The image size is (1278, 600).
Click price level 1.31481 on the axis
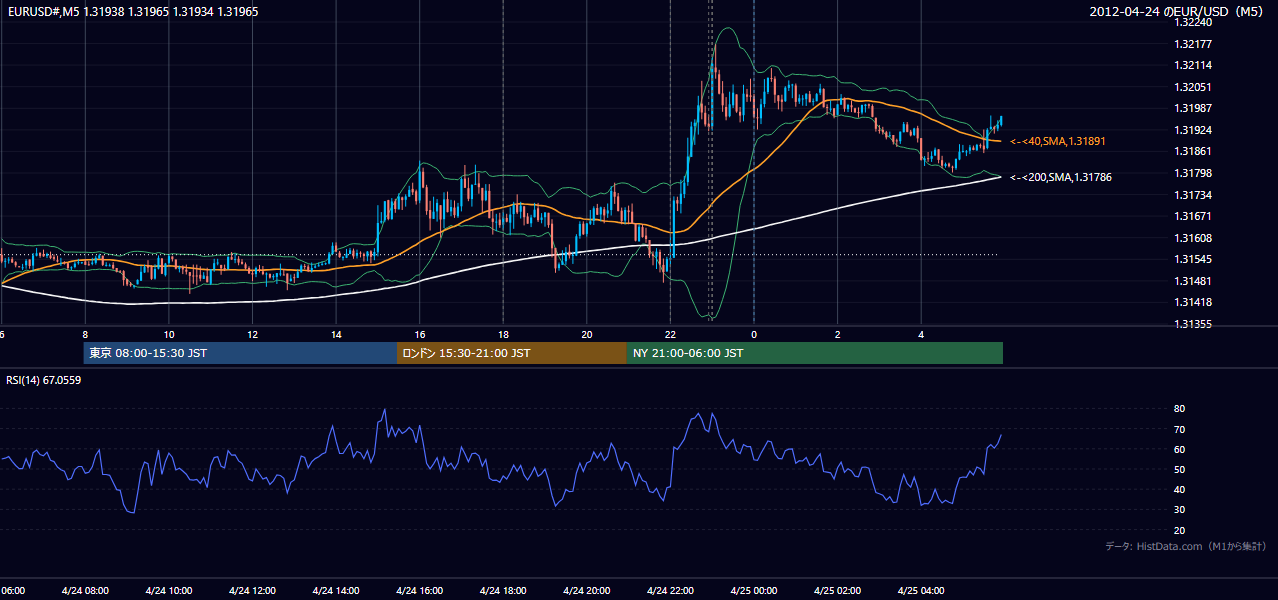click(x=1193, y=281)
